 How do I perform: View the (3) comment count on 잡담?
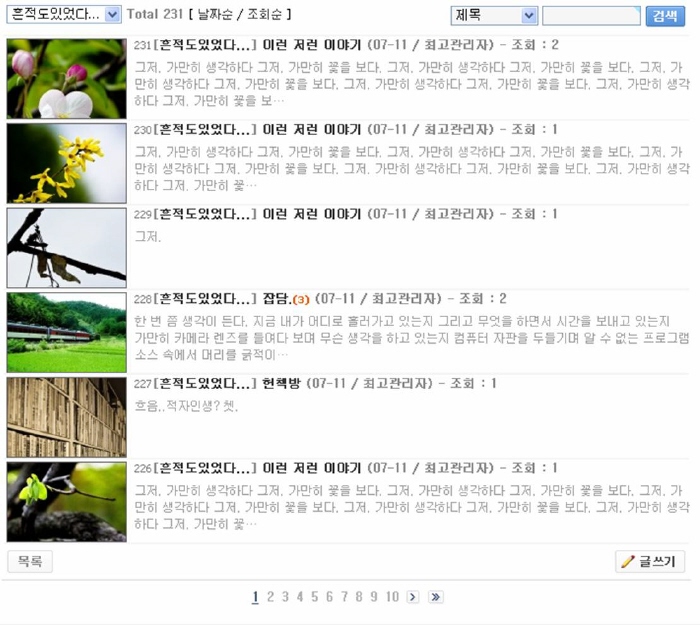301,300
